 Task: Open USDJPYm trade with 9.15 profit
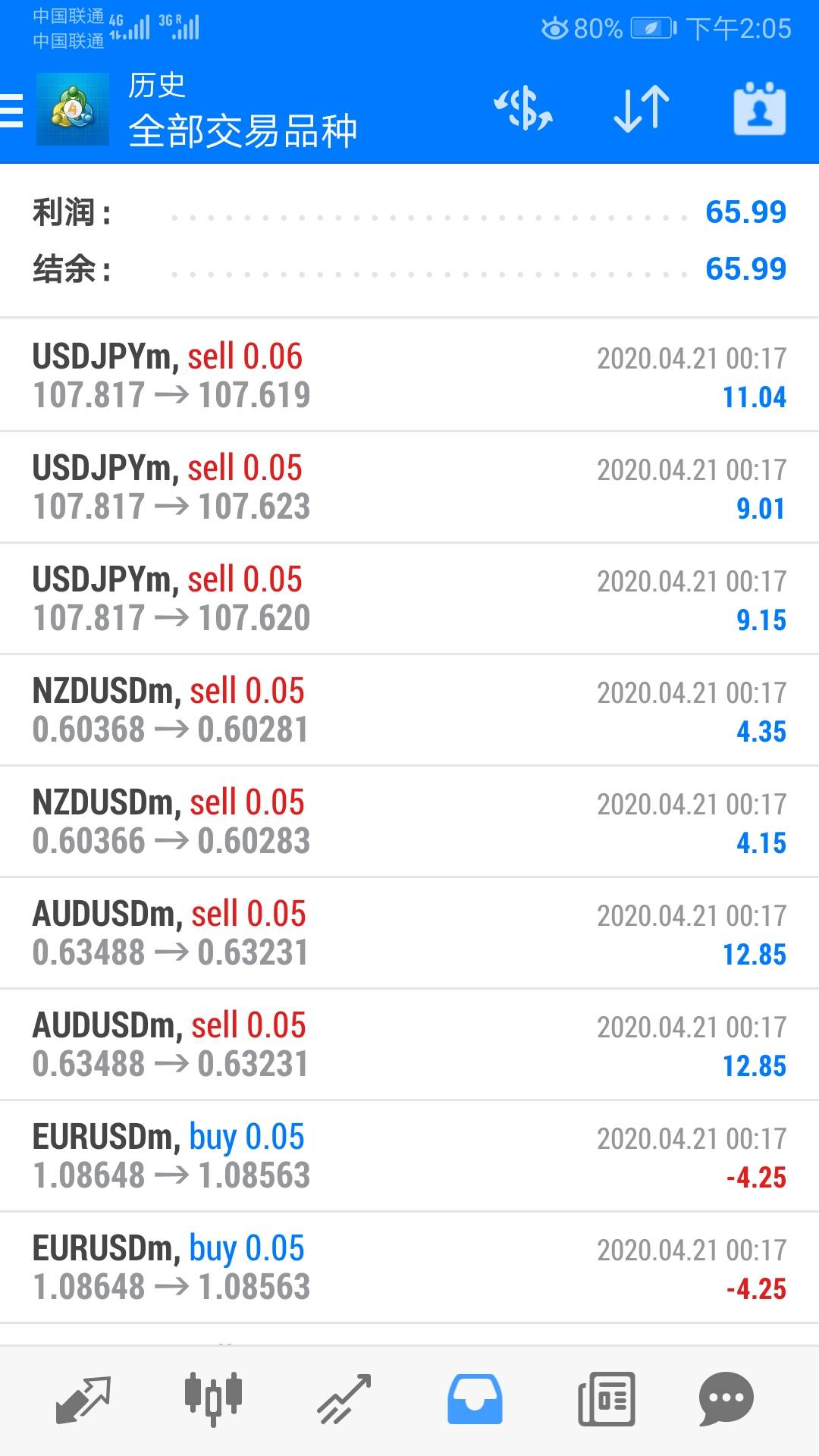click(x=409, y=598)
